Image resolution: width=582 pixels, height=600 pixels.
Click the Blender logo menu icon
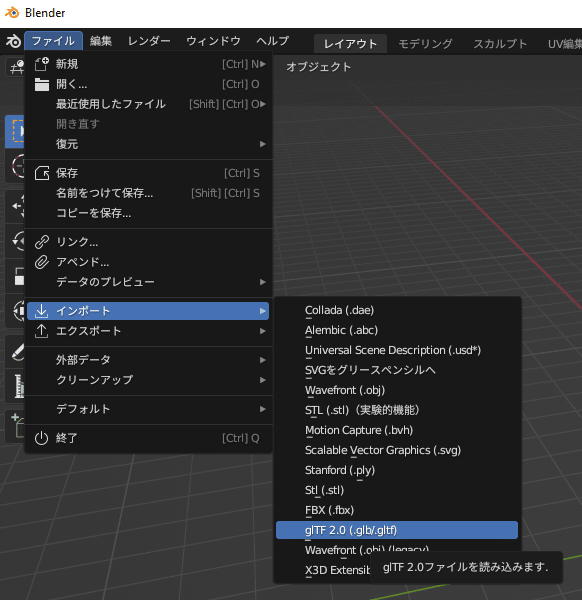click(x=13, y=41)
